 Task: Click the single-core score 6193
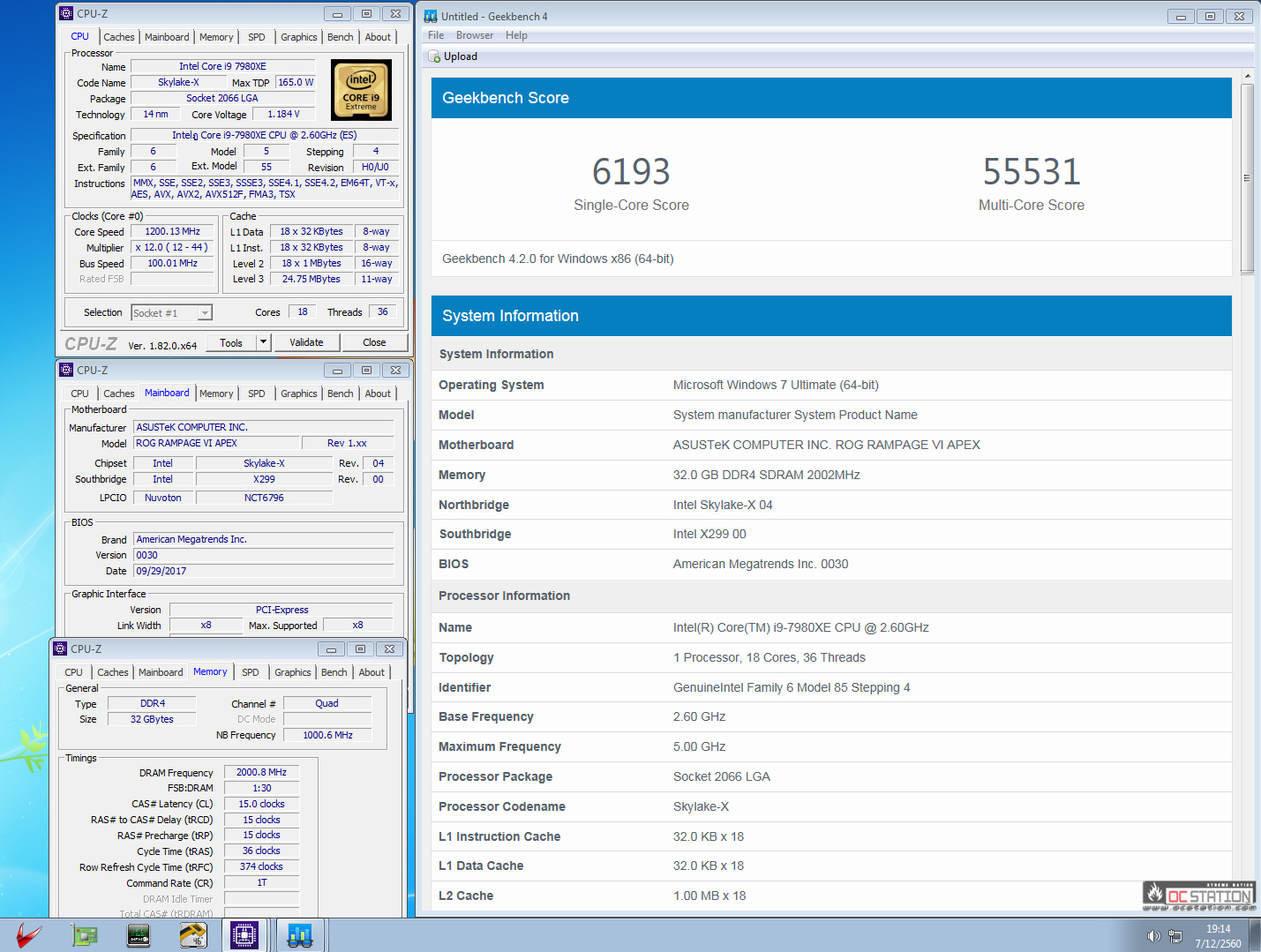pos(631,171)
